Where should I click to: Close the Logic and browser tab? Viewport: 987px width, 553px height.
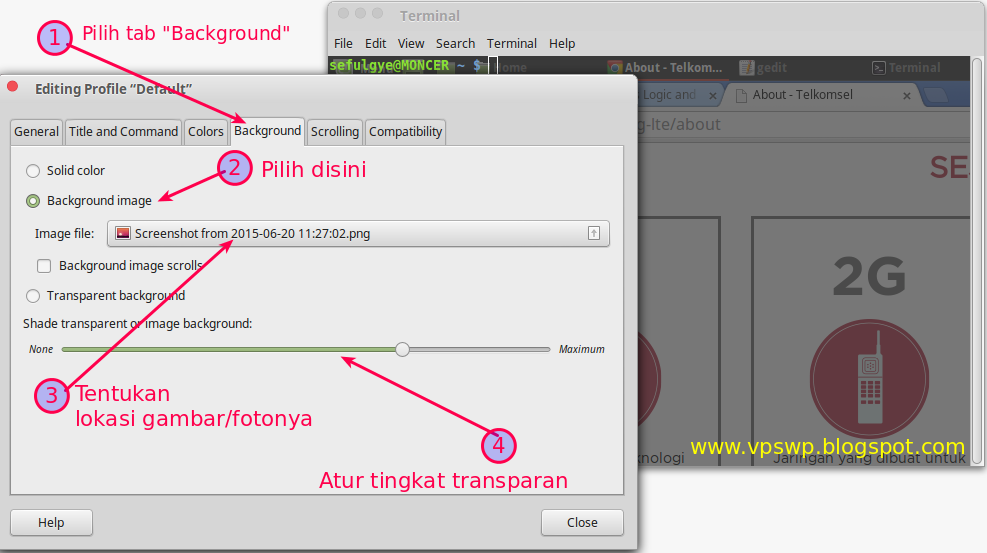click(713, 96)
